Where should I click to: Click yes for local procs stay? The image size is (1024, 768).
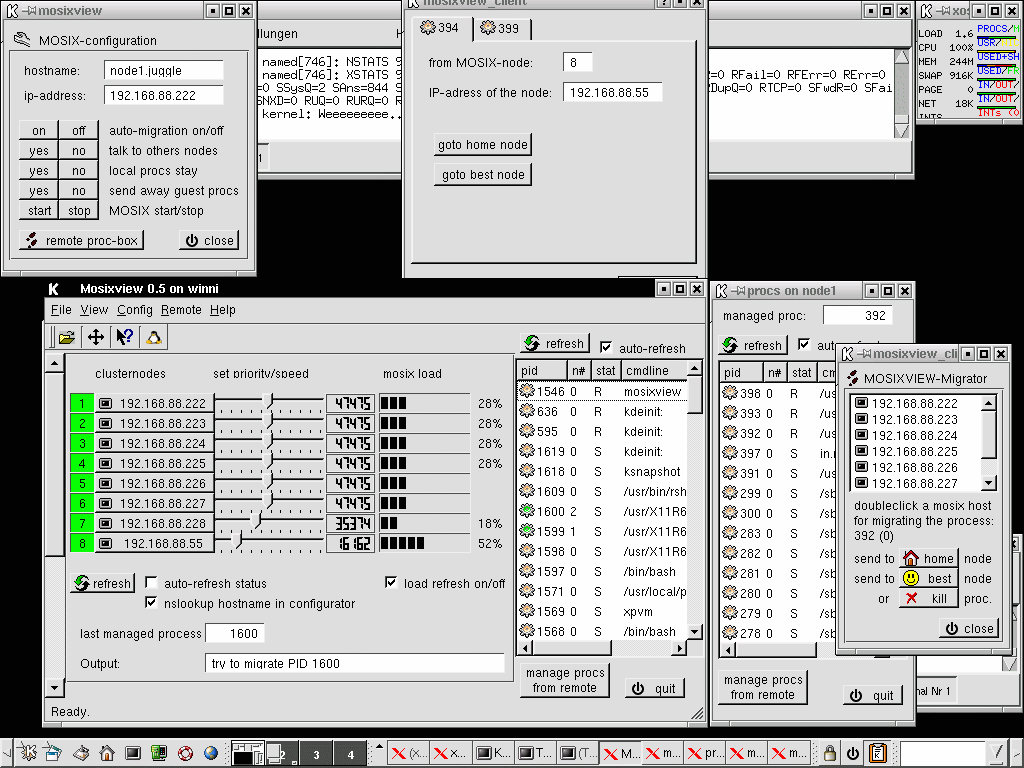click(39, 171)
